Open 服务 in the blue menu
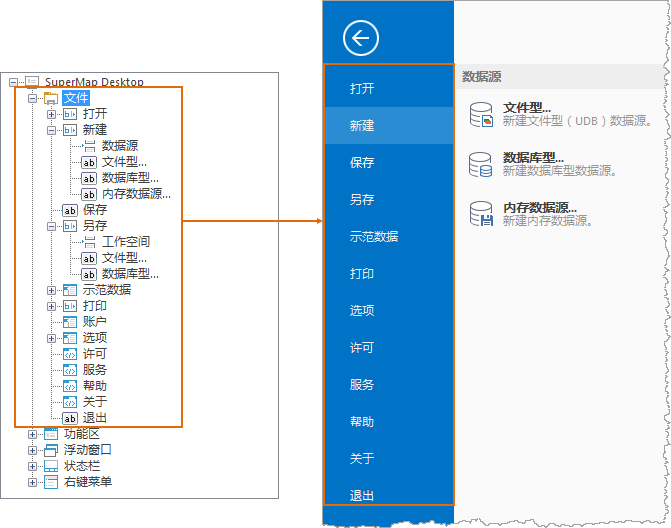671x528 pixels. coord(389,385)
